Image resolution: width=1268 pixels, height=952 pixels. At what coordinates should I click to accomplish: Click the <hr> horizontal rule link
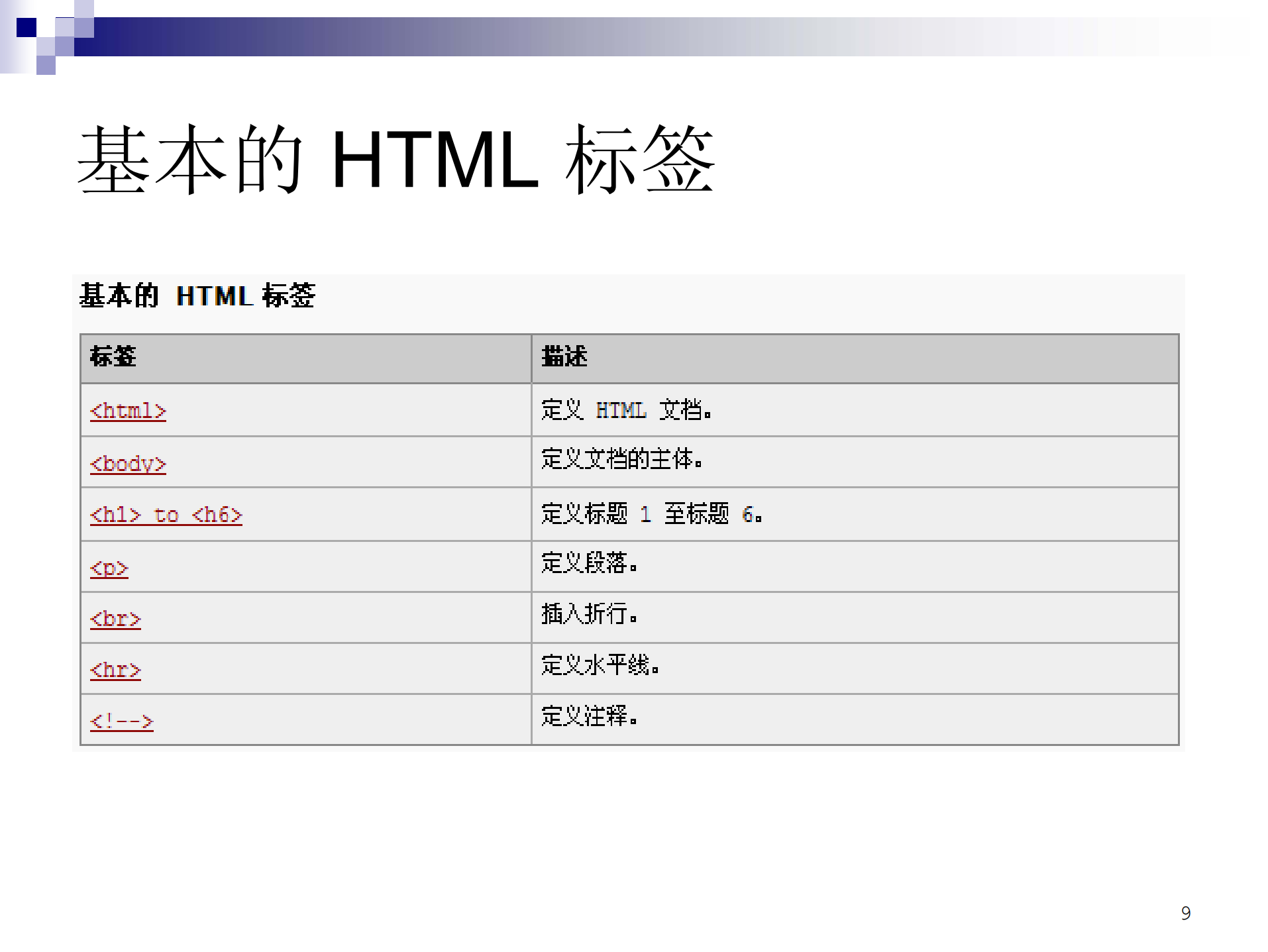tap(114, 670)
